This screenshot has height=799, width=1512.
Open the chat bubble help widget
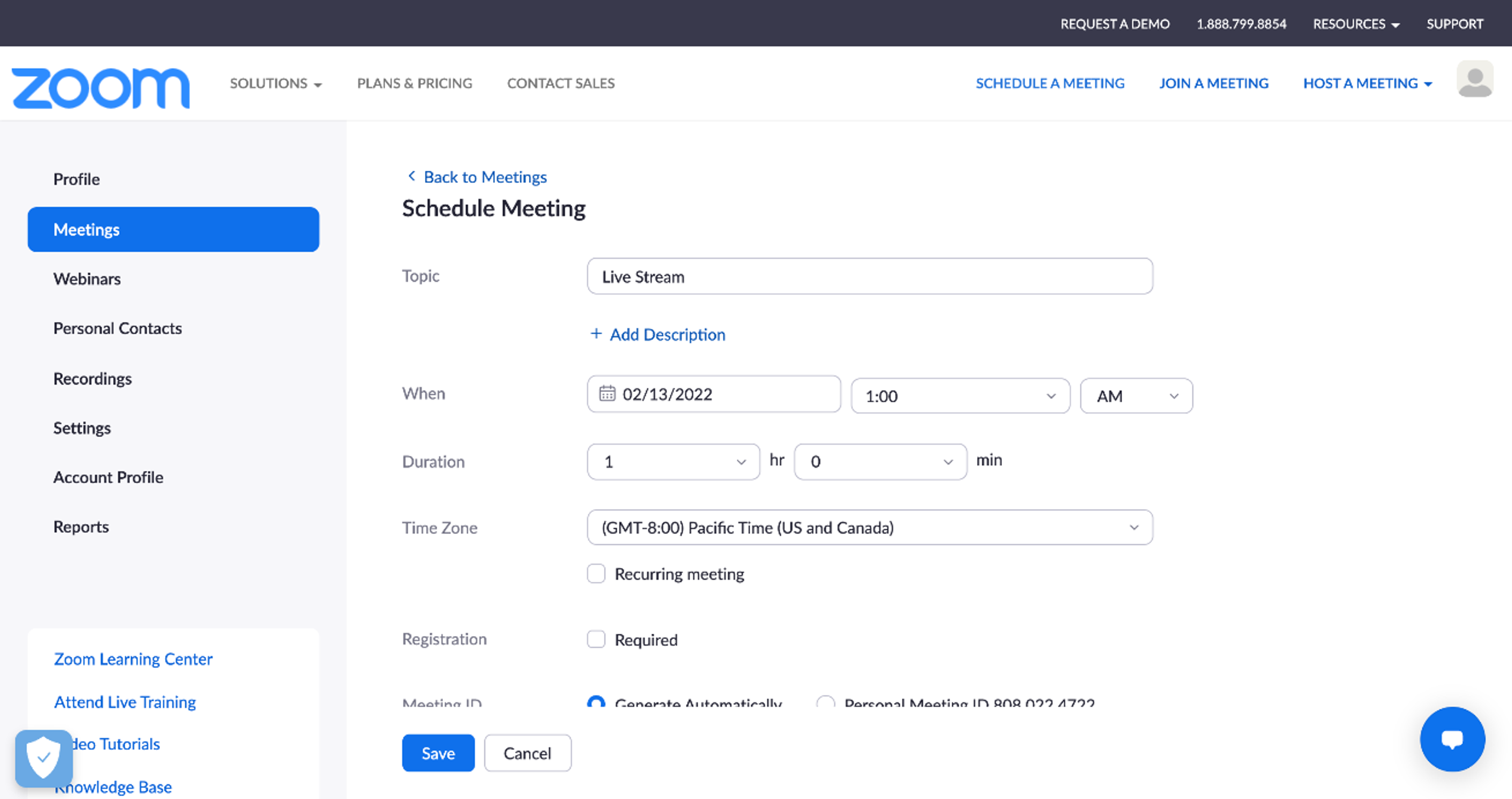point(1452,738)
